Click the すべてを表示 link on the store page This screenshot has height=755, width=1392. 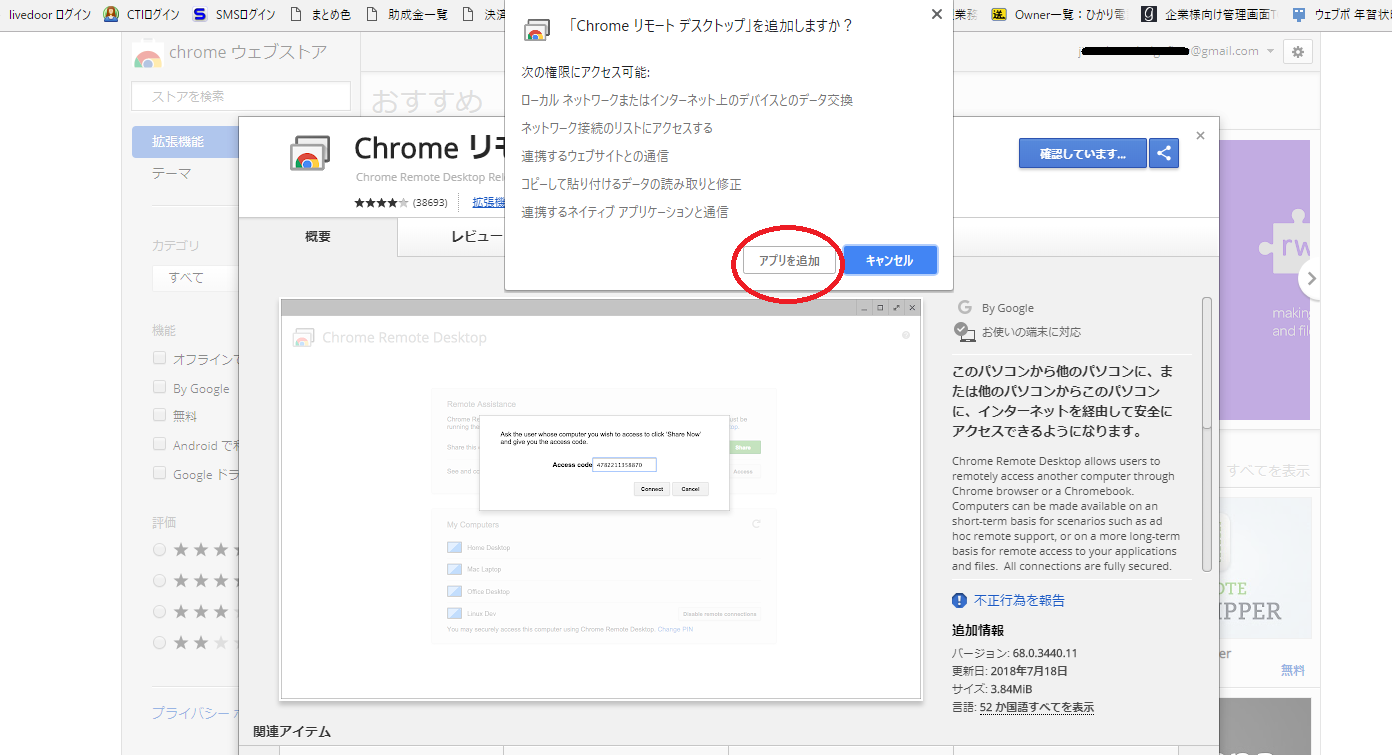pos(1267,470)
